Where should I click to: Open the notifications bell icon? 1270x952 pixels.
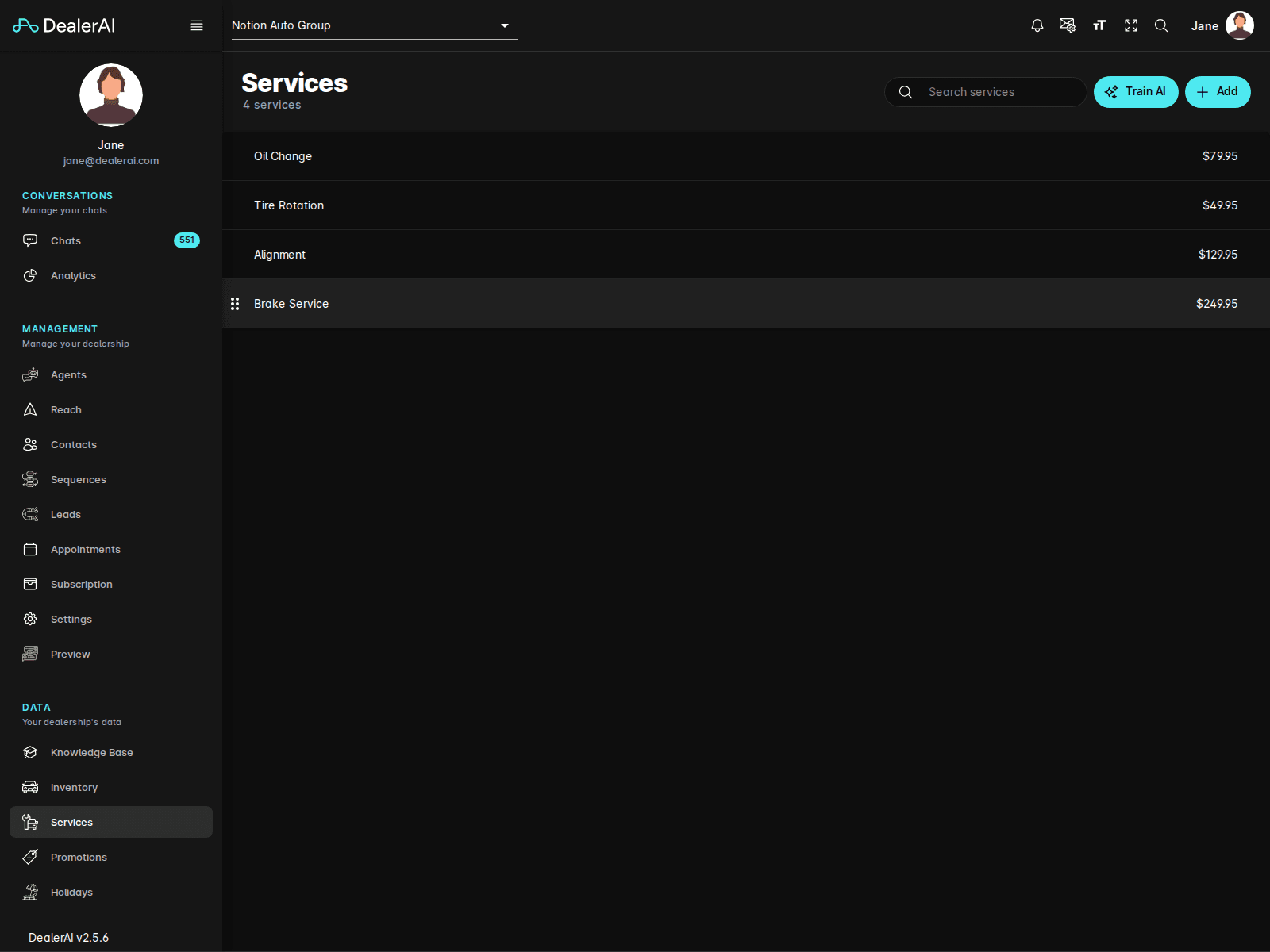coord(1037,25)
